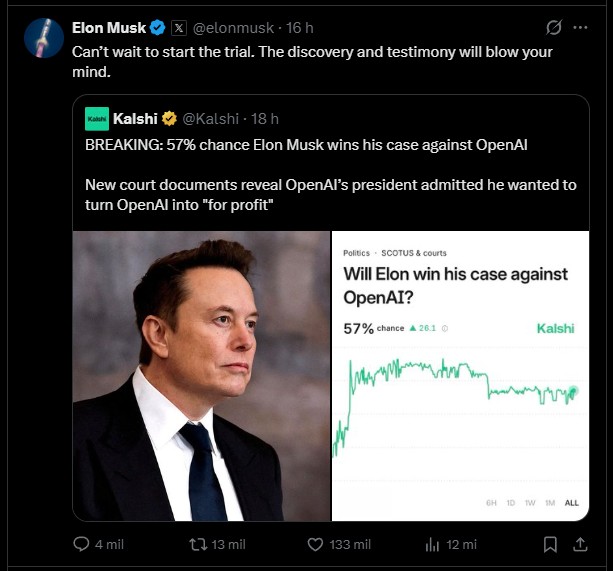Click the reply icon with 4 mil

coord(82,544)
